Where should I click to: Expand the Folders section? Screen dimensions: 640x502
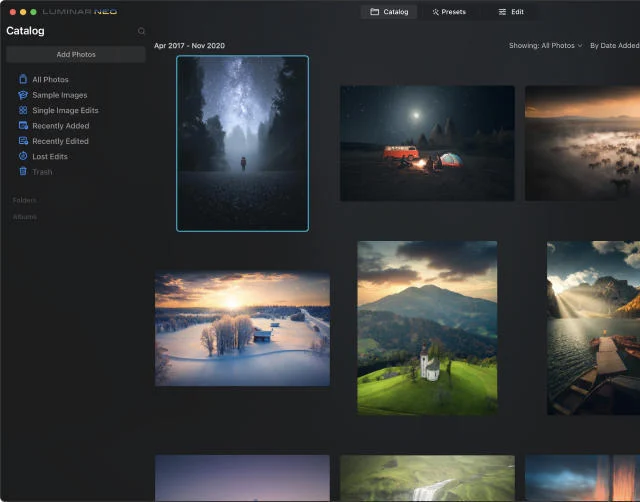[24, 200]
